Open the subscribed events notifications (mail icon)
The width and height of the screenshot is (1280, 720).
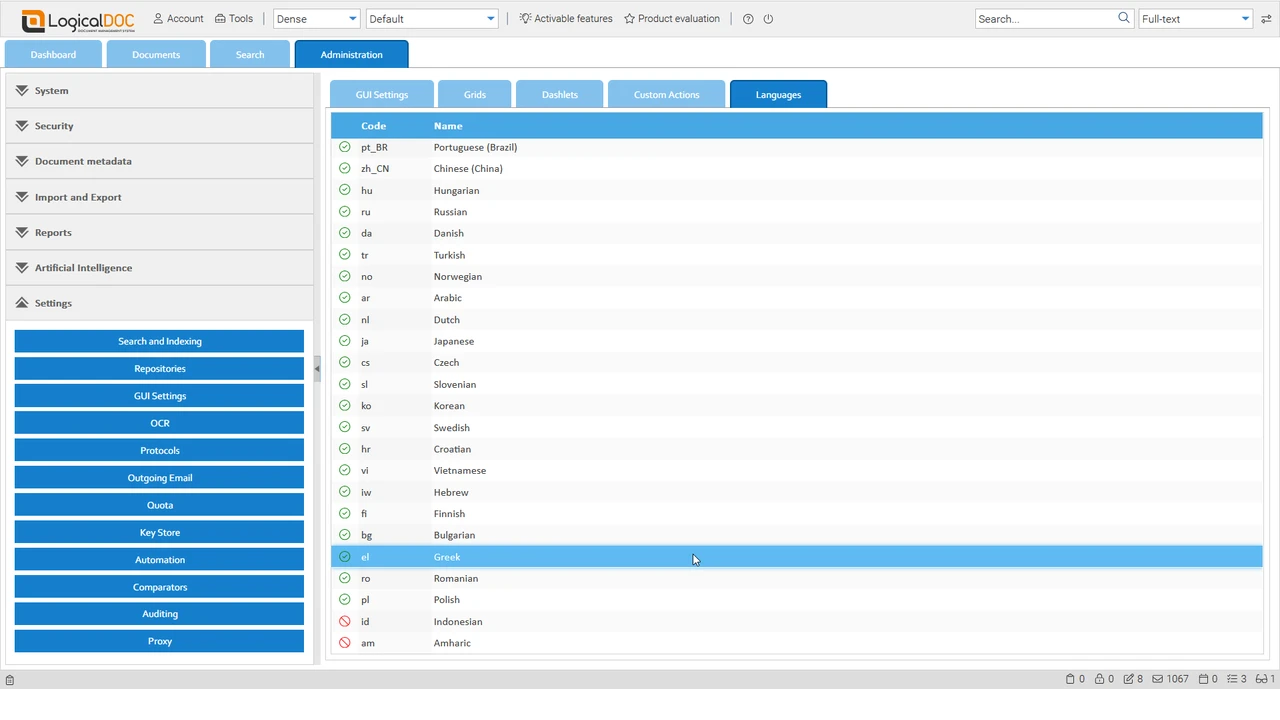[1158, 679]
